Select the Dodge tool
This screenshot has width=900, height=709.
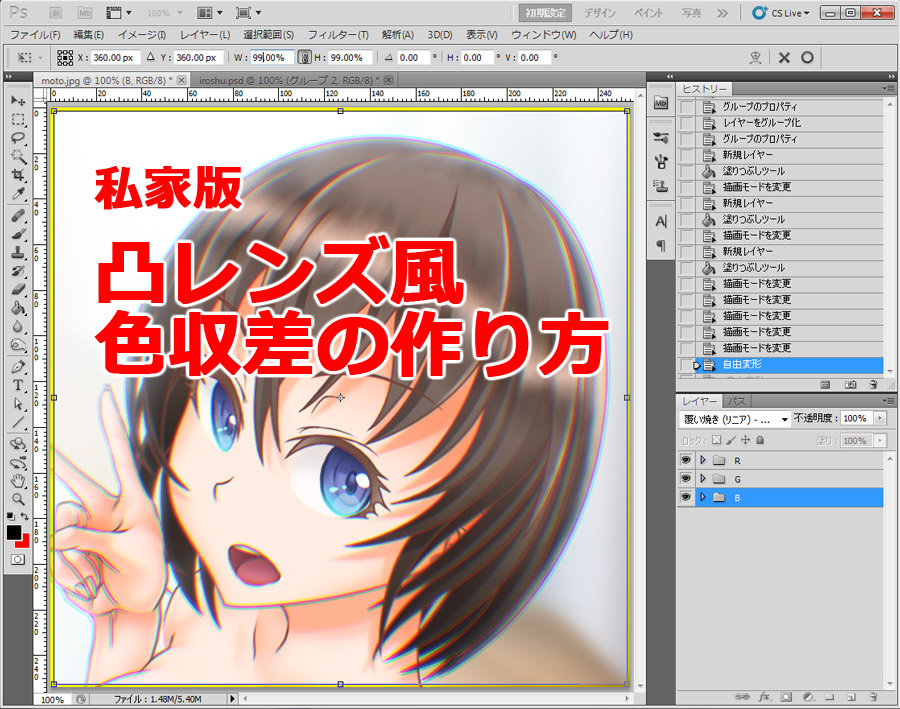[18, 344]
